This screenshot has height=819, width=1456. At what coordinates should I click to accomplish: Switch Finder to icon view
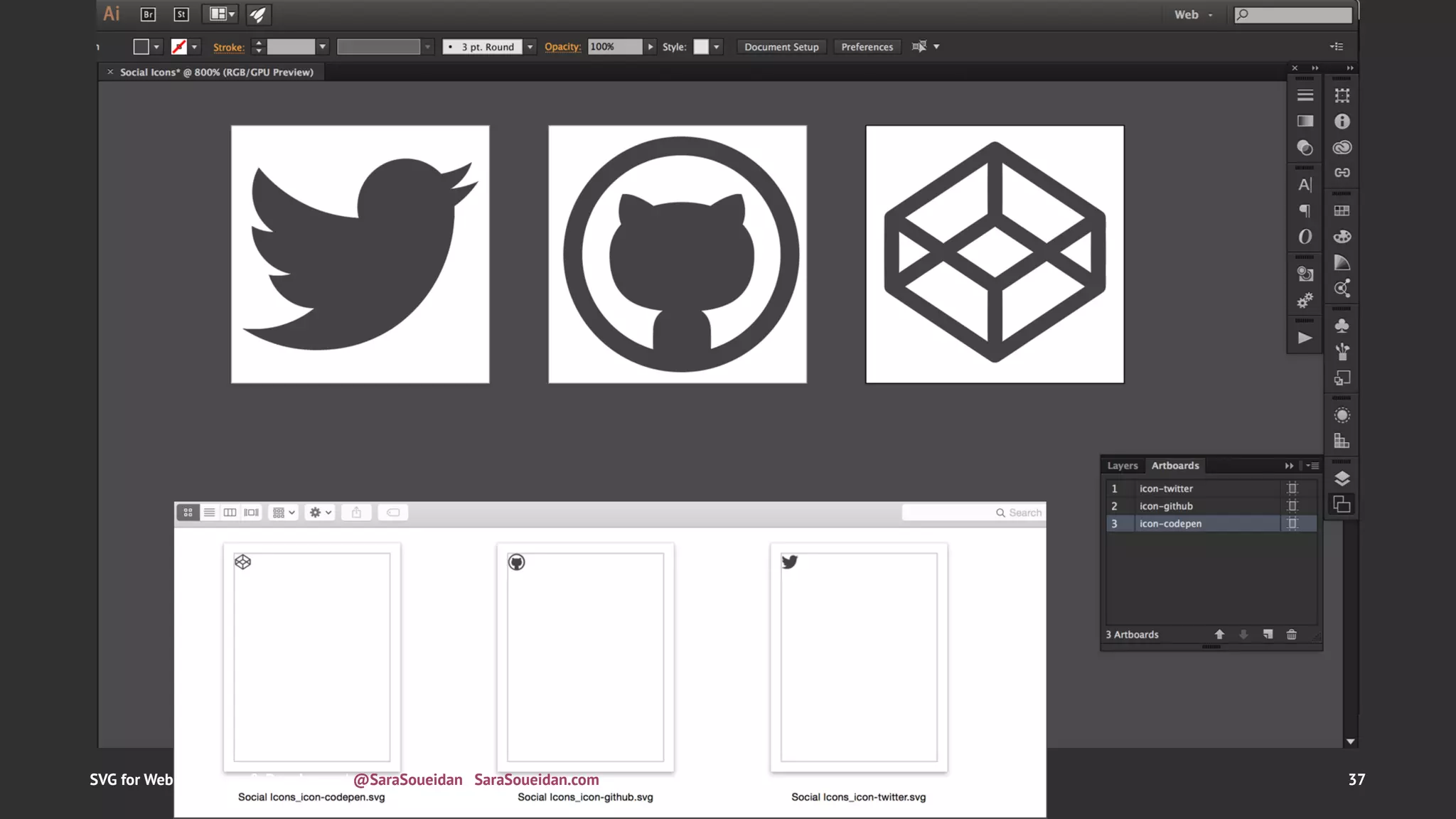click(188, 513)
